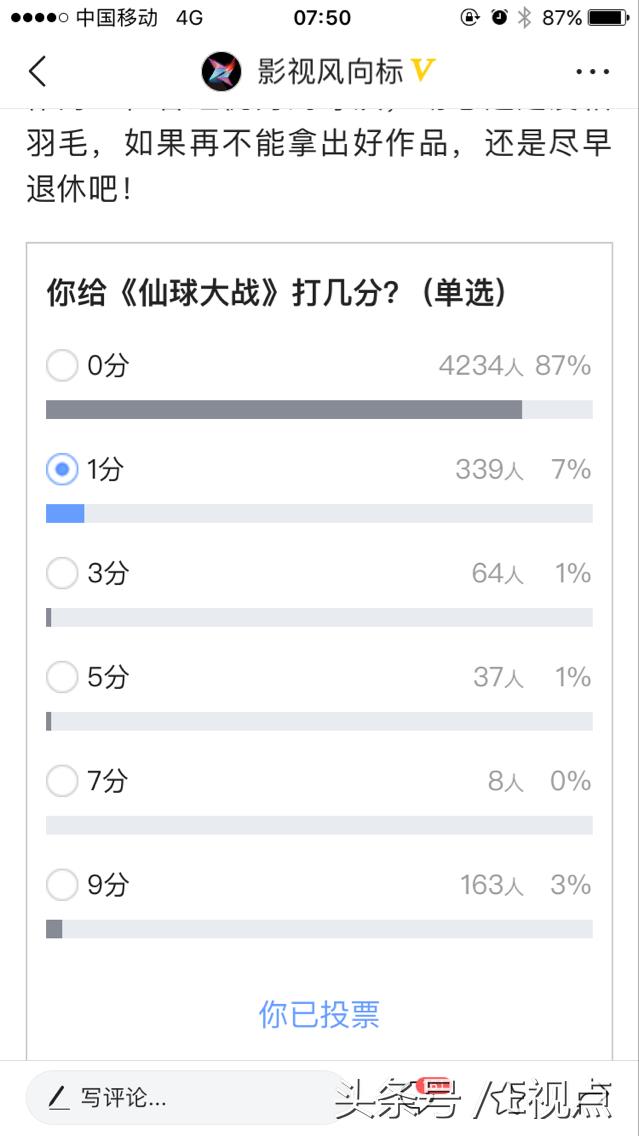This screenshot has width=639, height=1136.
Task: Tap the yellow V verification badge
Action: point(422,70)
